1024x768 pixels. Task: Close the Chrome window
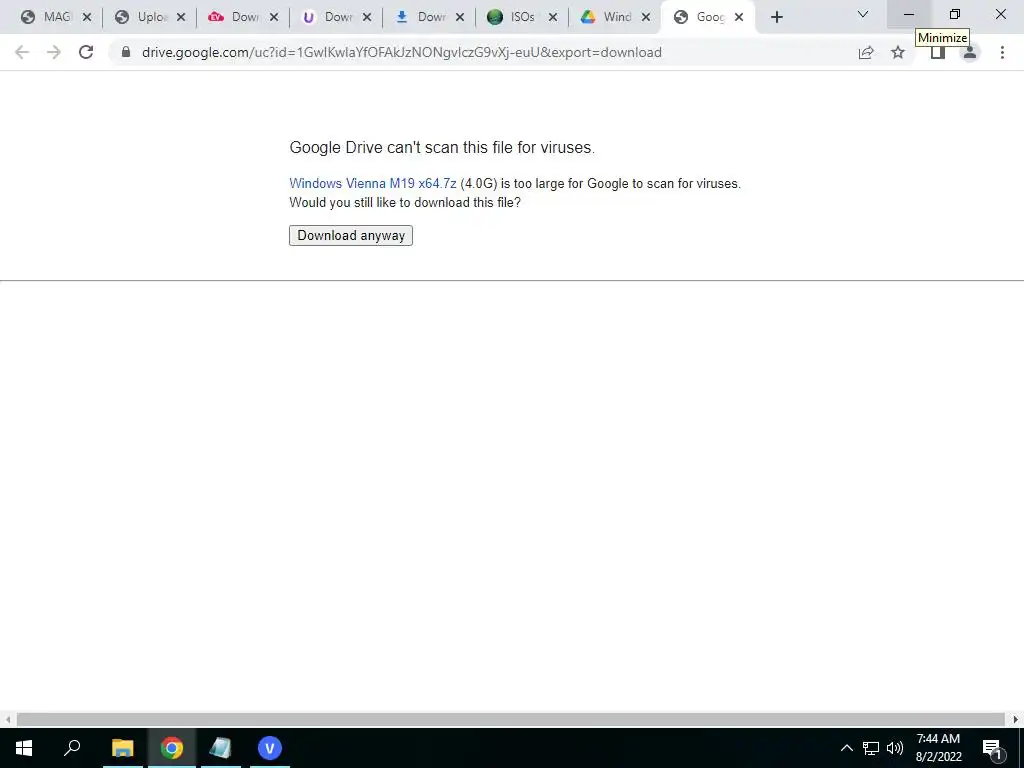[x=1000, y=14]
